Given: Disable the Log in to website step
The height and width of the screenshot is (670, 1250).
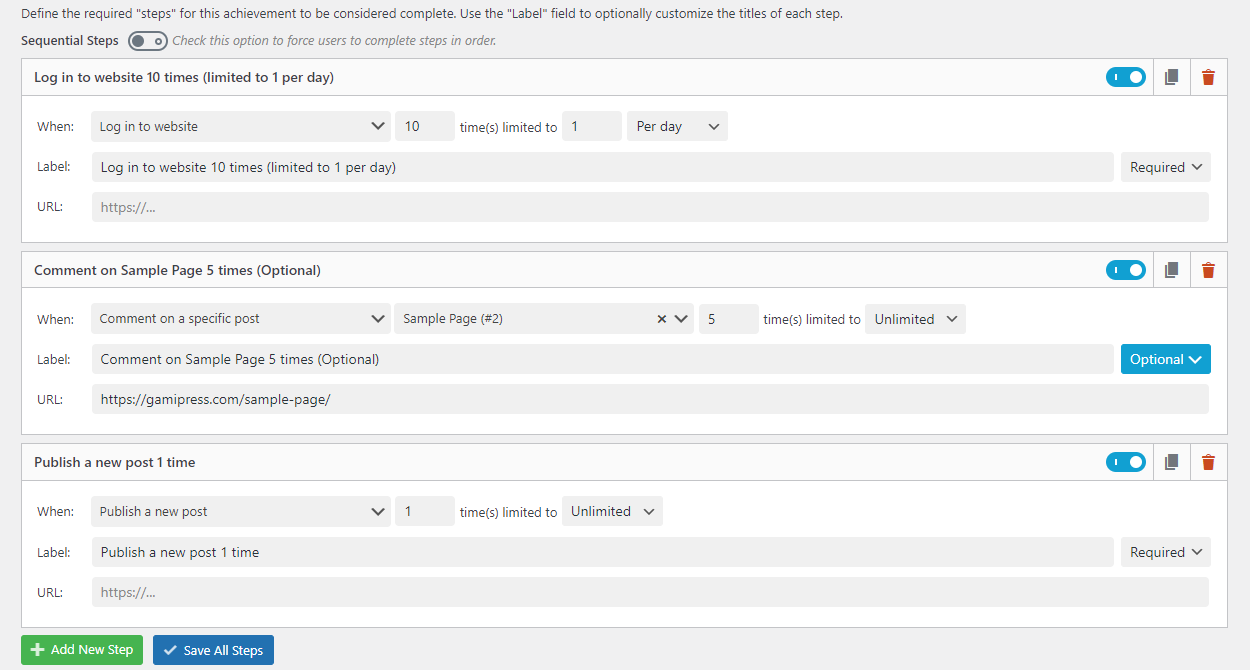Looking at the screenshot, I should coord(1125,77).
